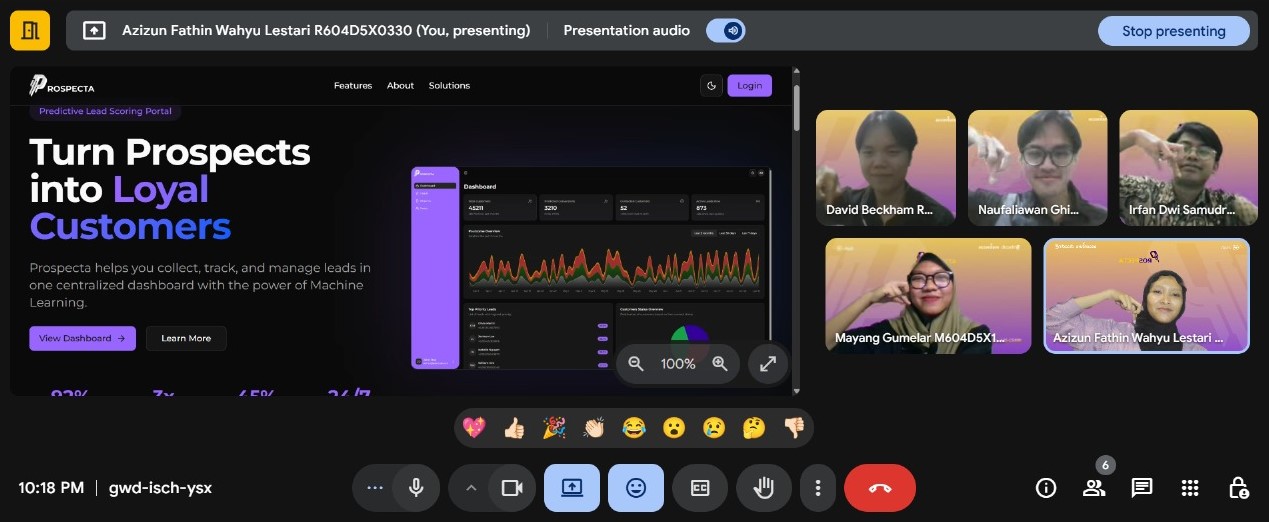The width and height of the screenshot is (1269, 522).
Task: Click the present screen share button
Action: (572, 488)
